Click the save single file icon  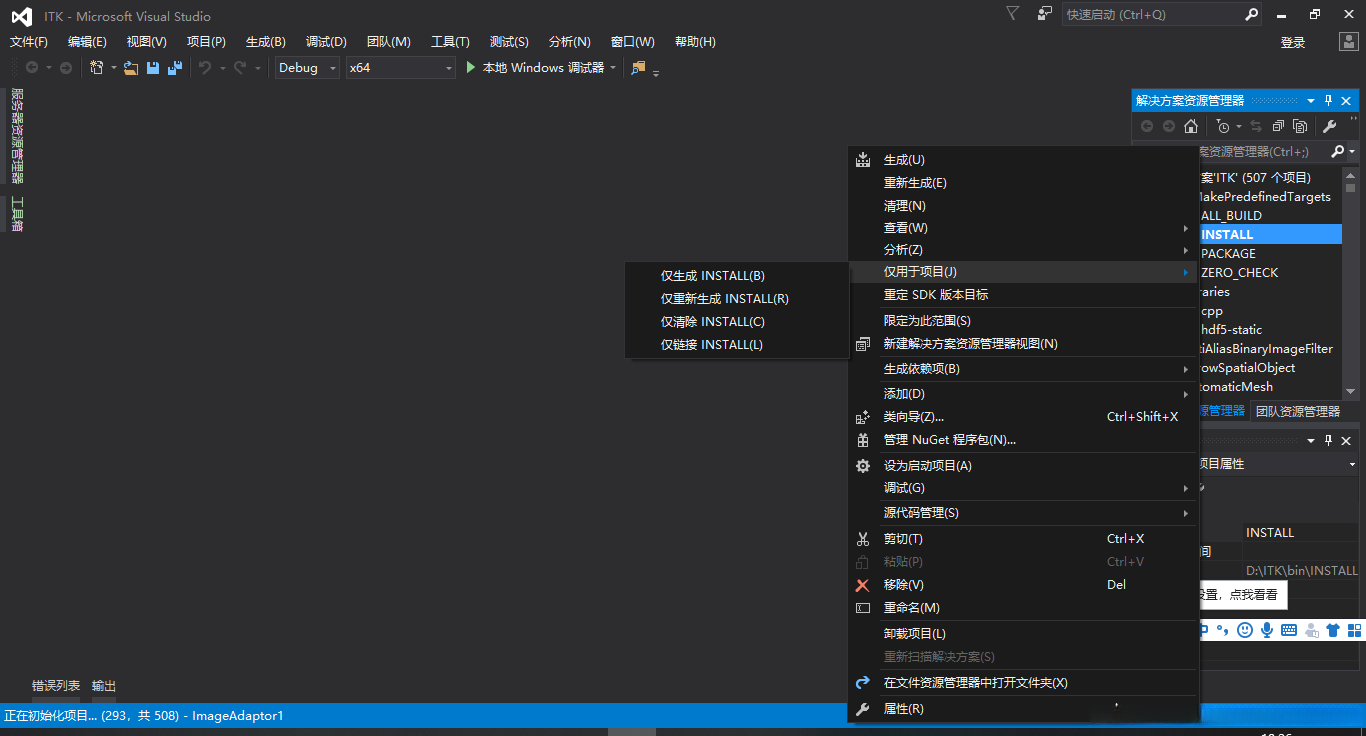click(153, 68)
